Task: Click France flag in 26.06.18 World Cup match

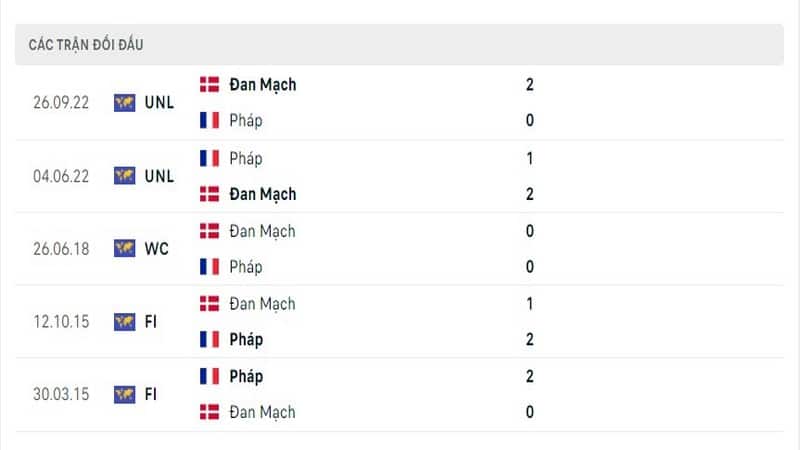Action: click(x=209, y=267)
